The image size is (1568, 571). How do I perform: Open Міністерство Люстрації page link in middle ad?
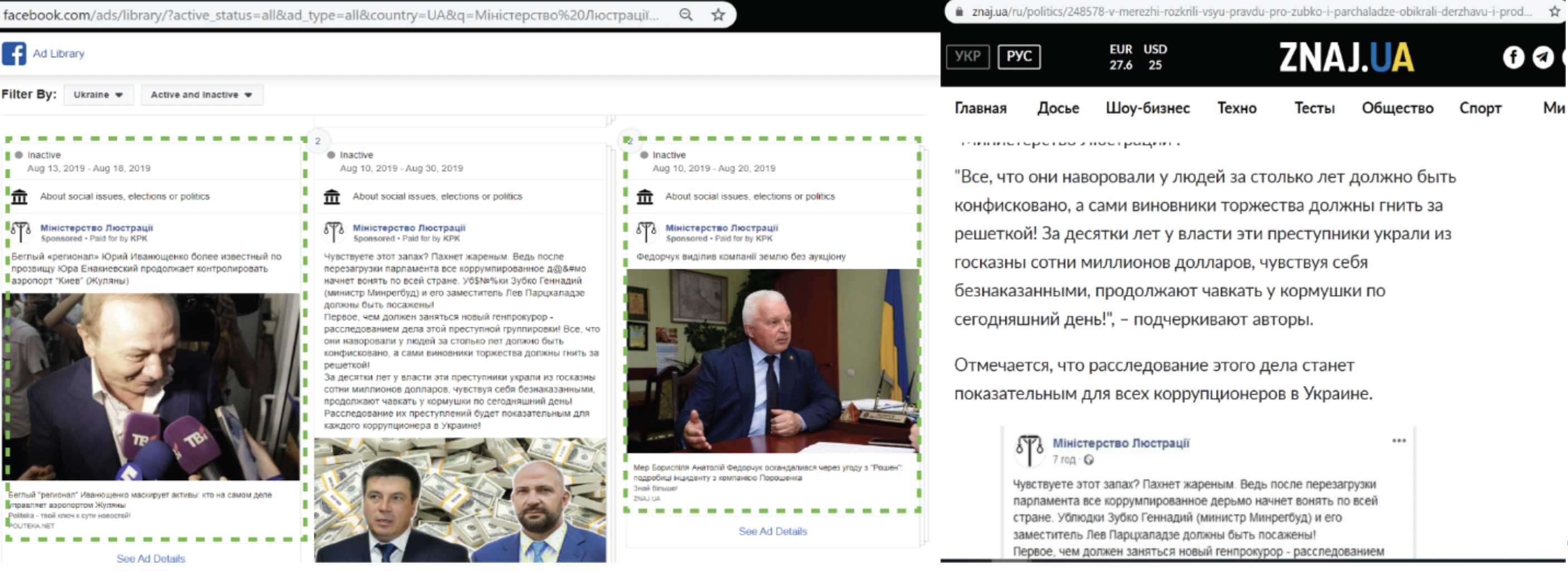point(409,228)
